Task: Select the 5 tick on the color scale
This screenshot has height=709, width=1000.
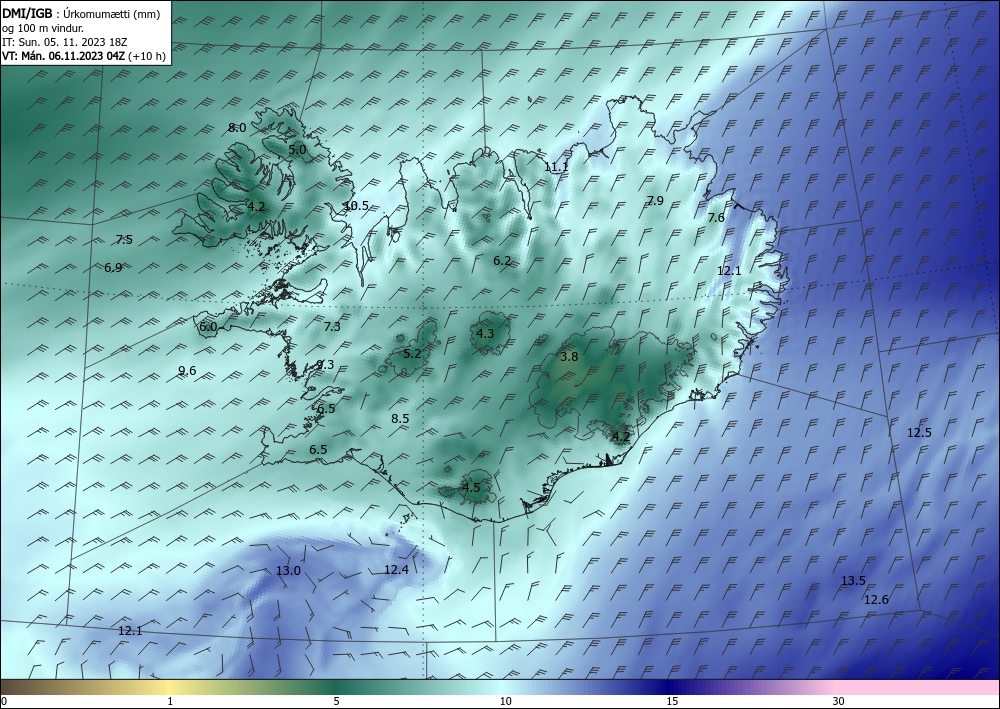Action: (x=336, y=702)
